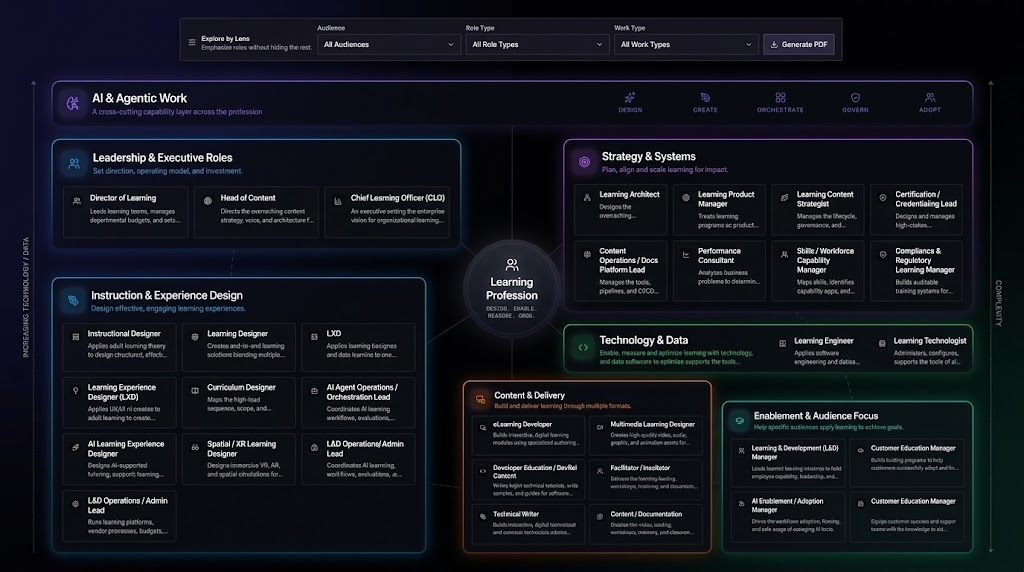Screen dimensions: 1024x572
Task: Select the Adopt people icon
Action: pyautogui.click(x=930, y=98)
